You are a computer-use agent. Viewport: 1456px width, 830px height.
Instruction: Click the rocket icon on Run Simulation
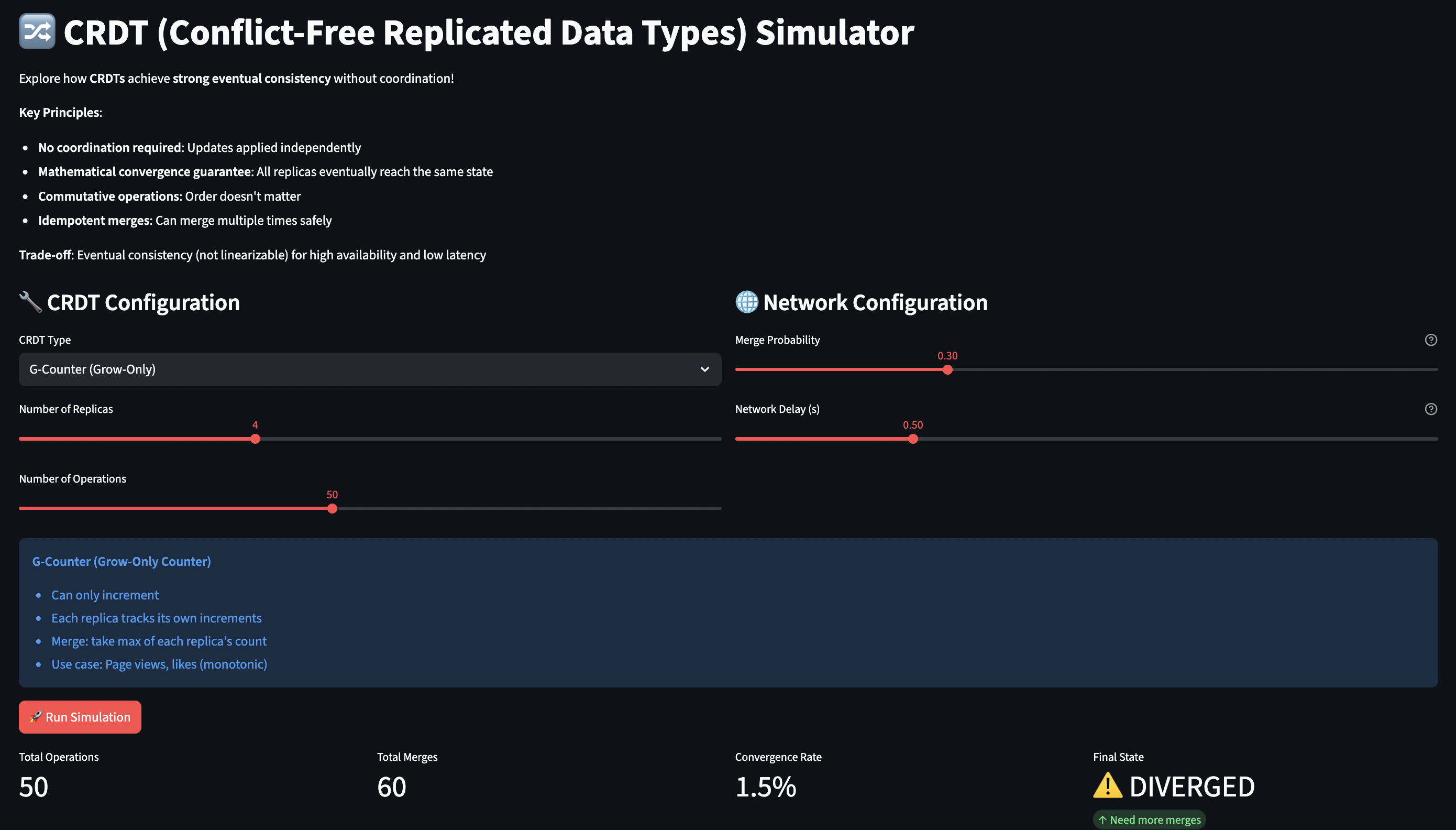tap(36, 717)
